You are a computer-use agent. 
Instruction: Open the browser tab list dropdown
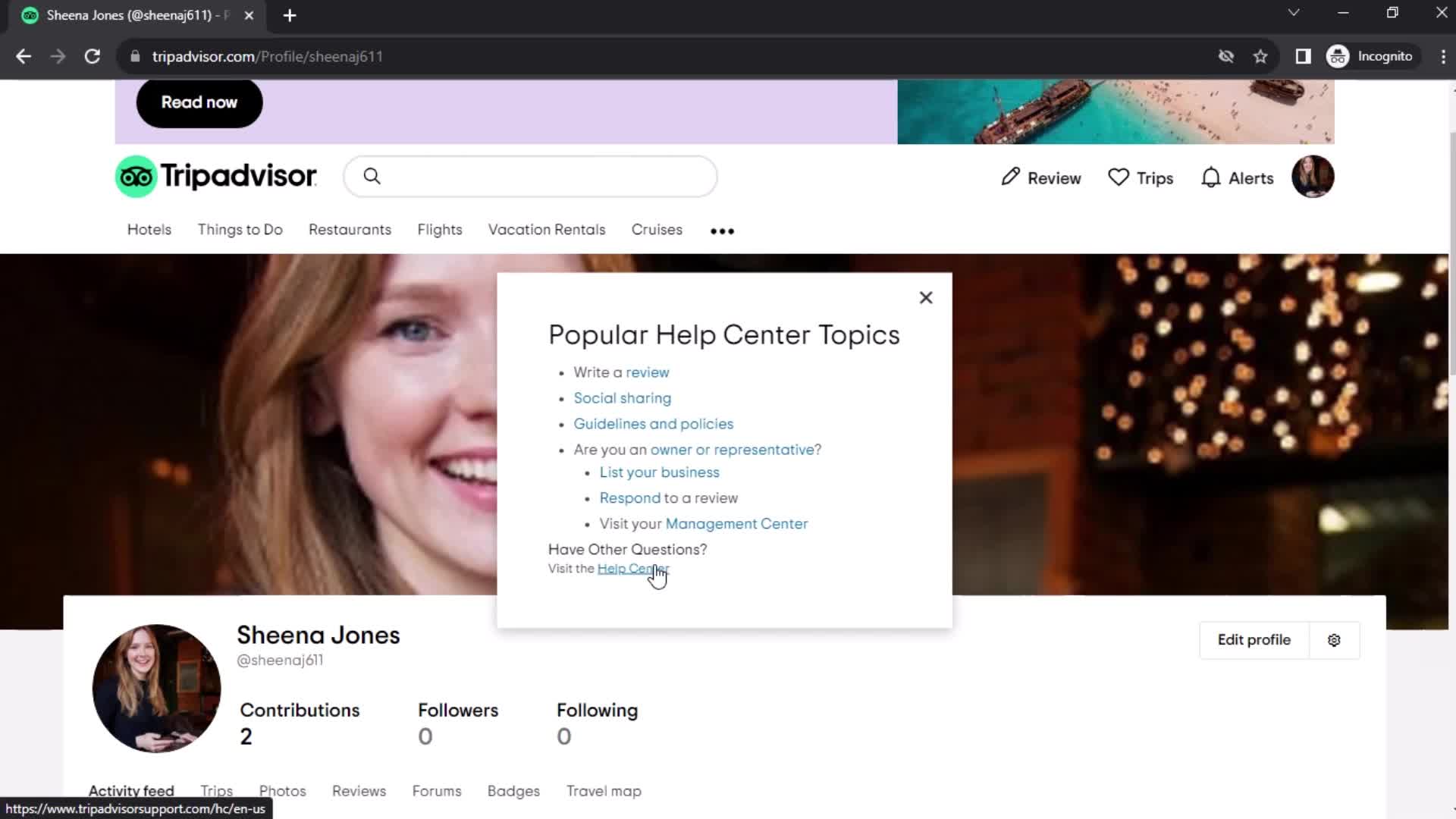(x=1294, y=15)
